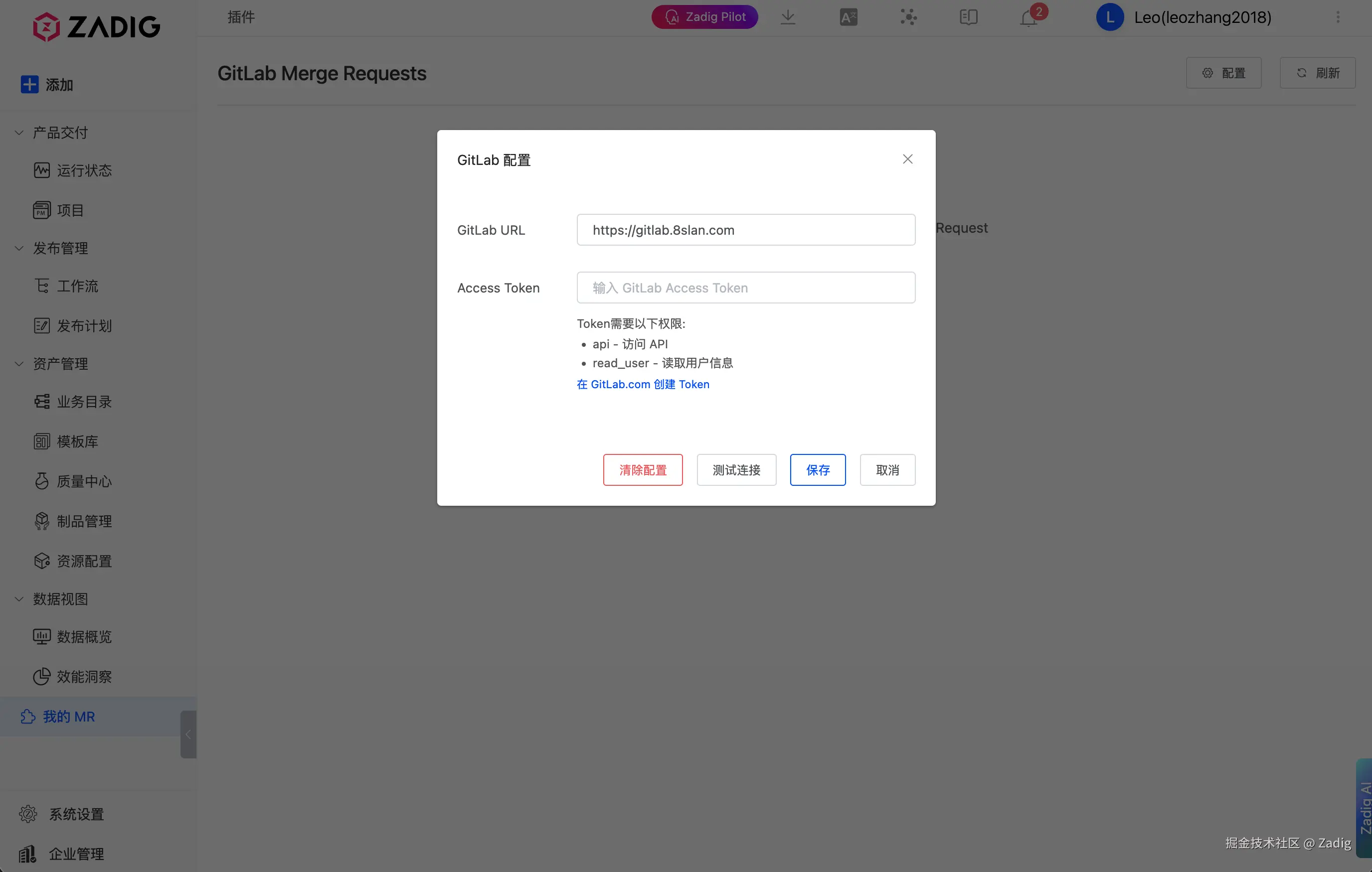Collapse the sidebar with handle arrow
Screen dimensions: 1372x872
click(x=188, y=734)
